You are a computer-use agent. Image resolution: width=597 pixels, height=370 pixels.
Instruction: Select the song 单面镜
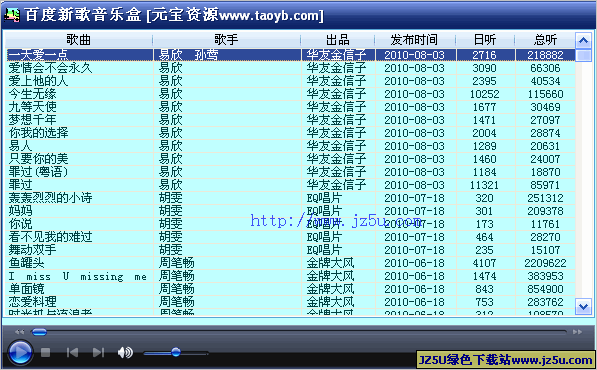26,289
